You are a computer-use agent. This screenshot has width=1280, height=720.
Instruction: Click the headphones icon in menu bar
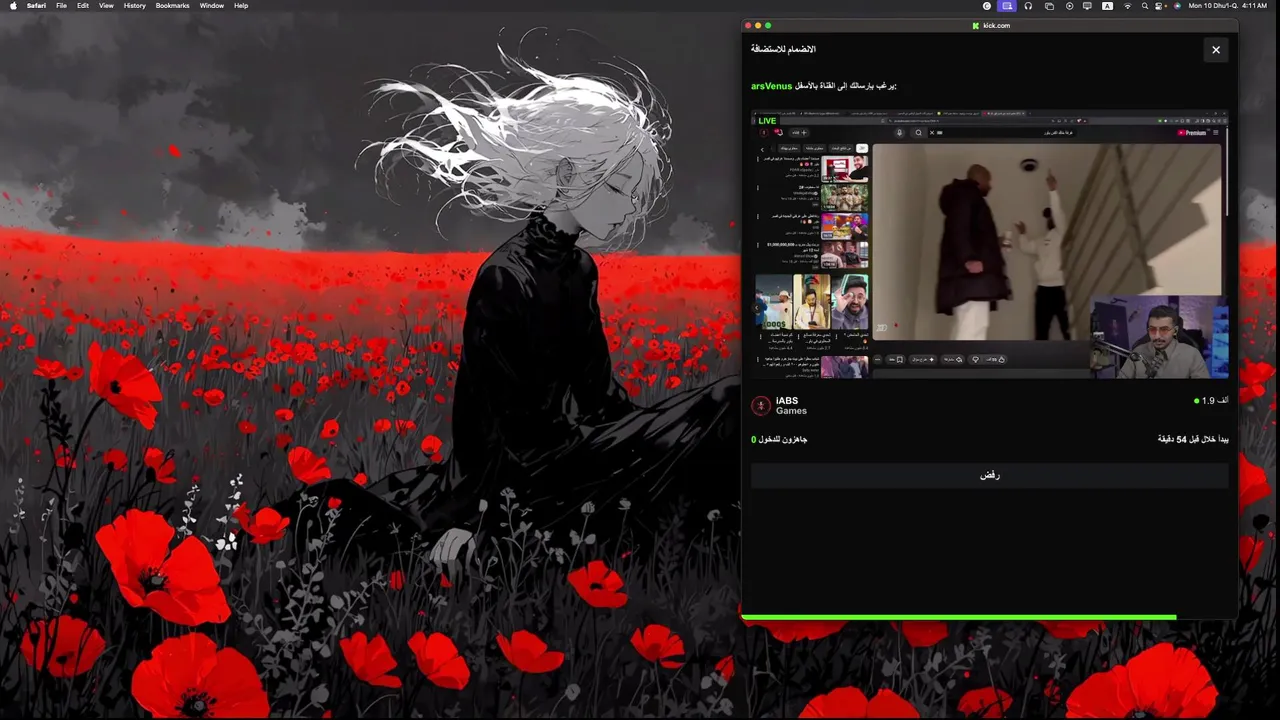tap(1028, 5)
